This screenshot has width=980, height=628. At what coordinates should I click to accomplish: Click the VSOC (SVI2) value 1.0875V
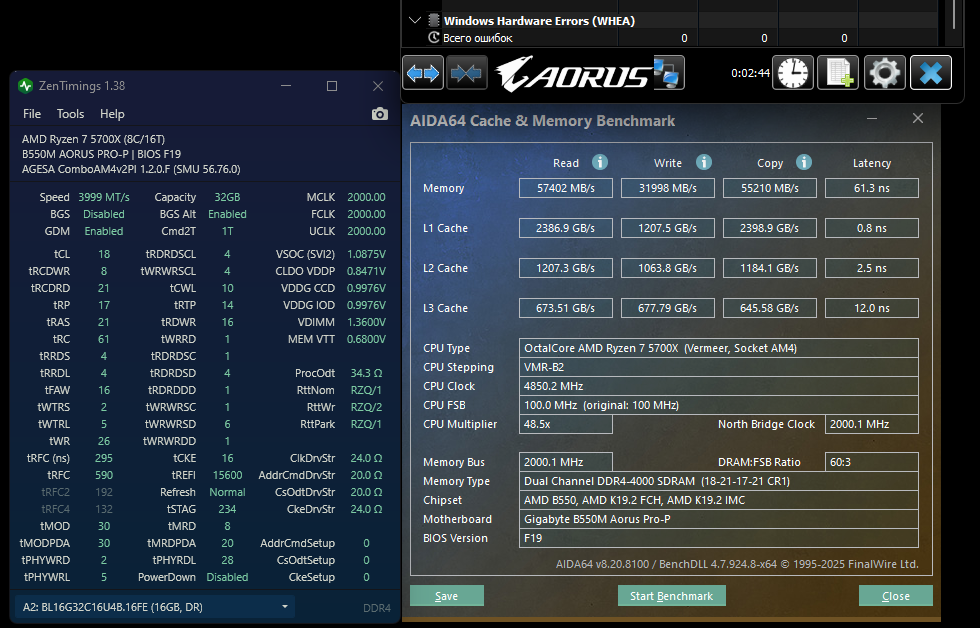tap(366, 254)
